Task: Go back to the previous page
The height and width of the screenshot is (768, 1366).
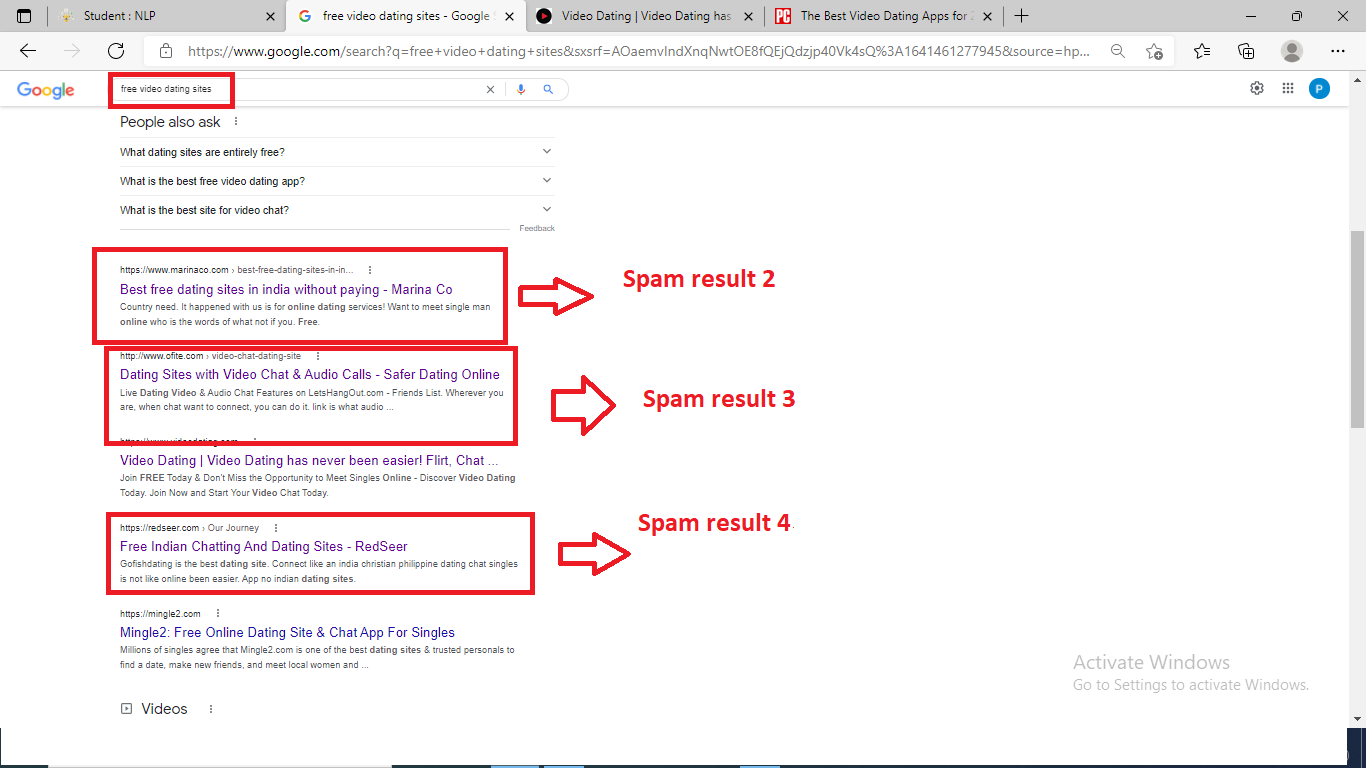Action: (28, 51)
